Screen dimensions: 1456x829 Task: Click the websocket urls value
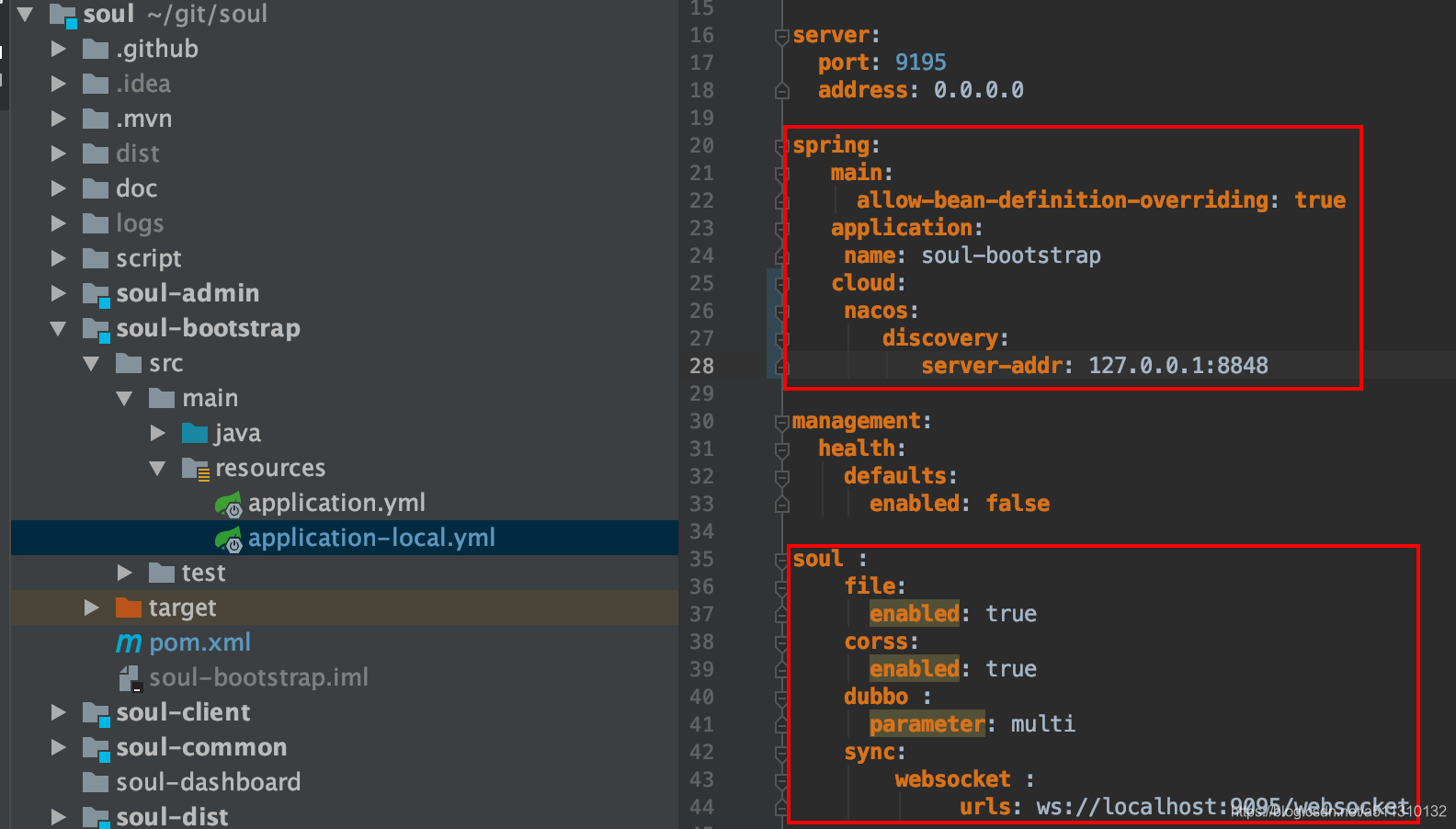[1223, 807]
